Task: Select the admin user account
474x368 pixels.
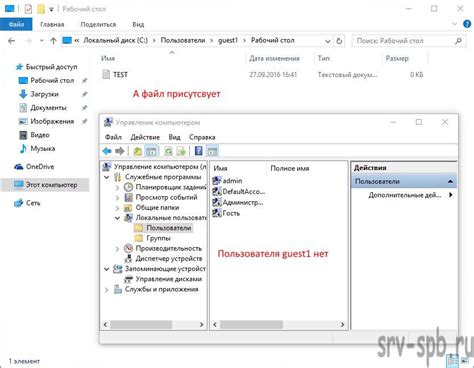Action: point(227,181)
